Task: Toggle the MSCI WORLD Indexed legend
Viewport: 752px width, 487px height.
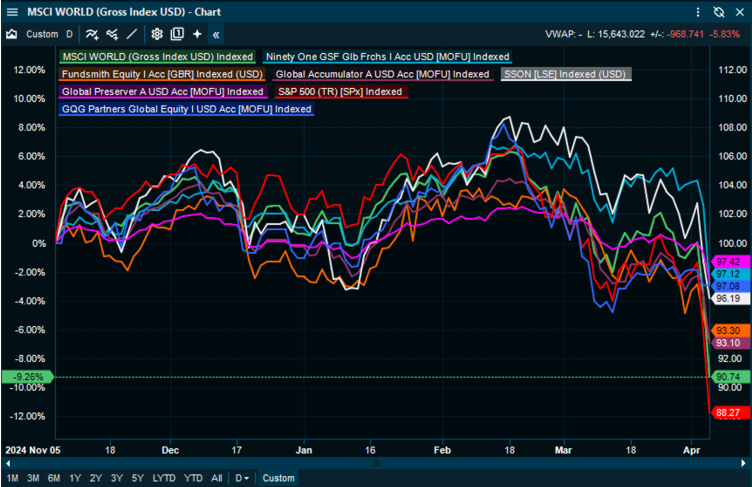Action: click(x=158, y=57)
